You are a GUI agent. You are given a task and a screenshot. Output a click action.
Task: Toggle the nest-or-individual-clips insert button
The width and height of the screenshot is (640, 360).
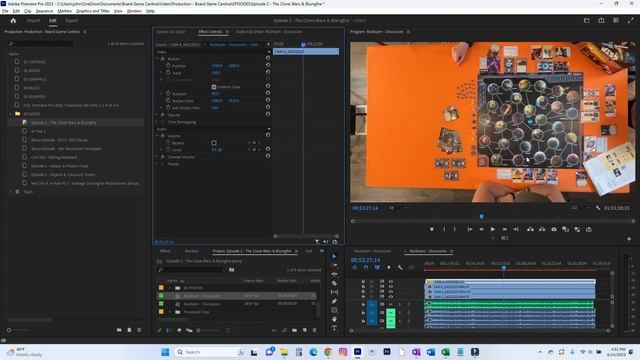tap(354, 267)
